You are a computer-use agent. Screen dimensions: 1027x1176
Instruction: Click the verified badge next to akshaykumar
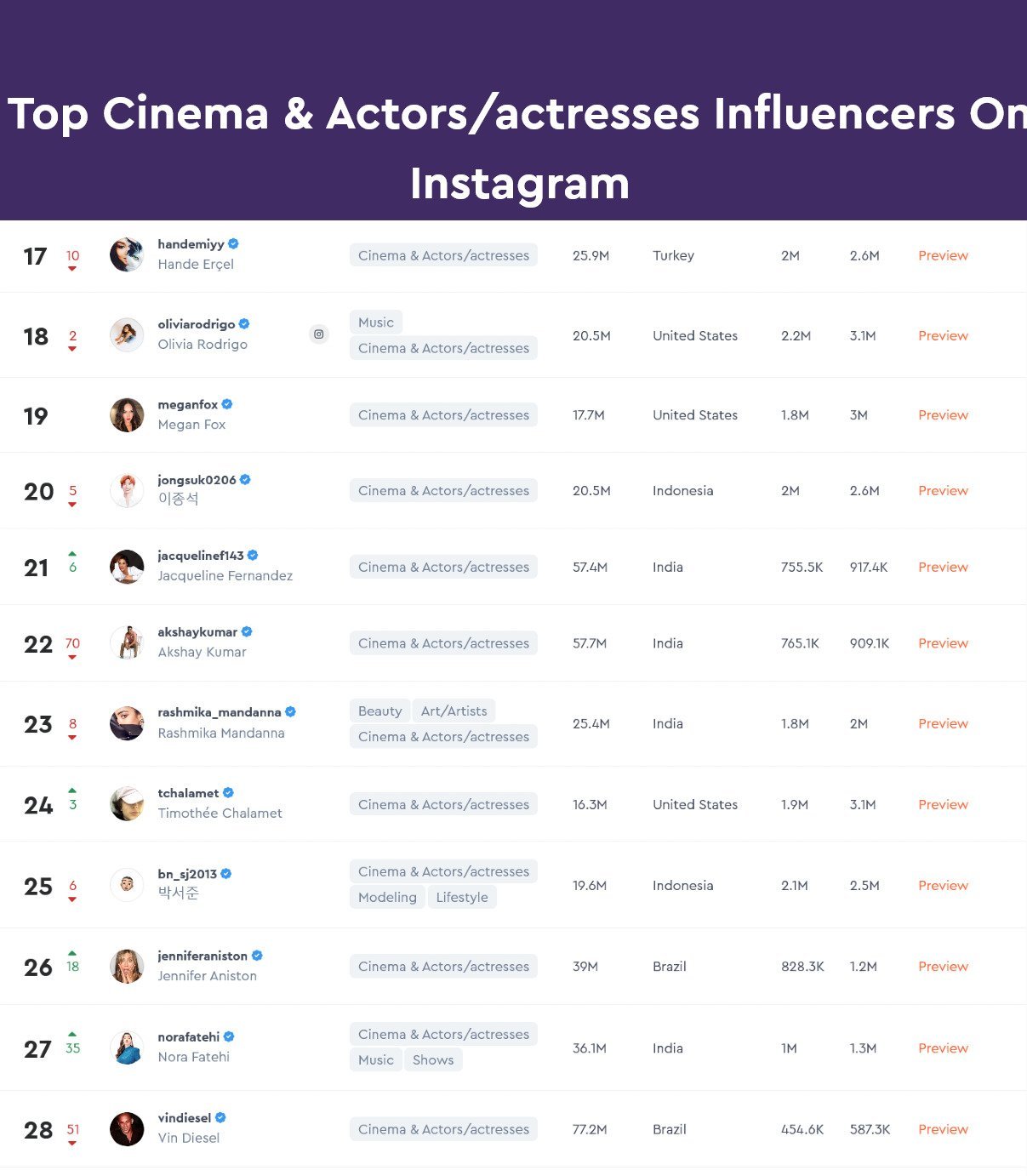click(x=247, y=631)
